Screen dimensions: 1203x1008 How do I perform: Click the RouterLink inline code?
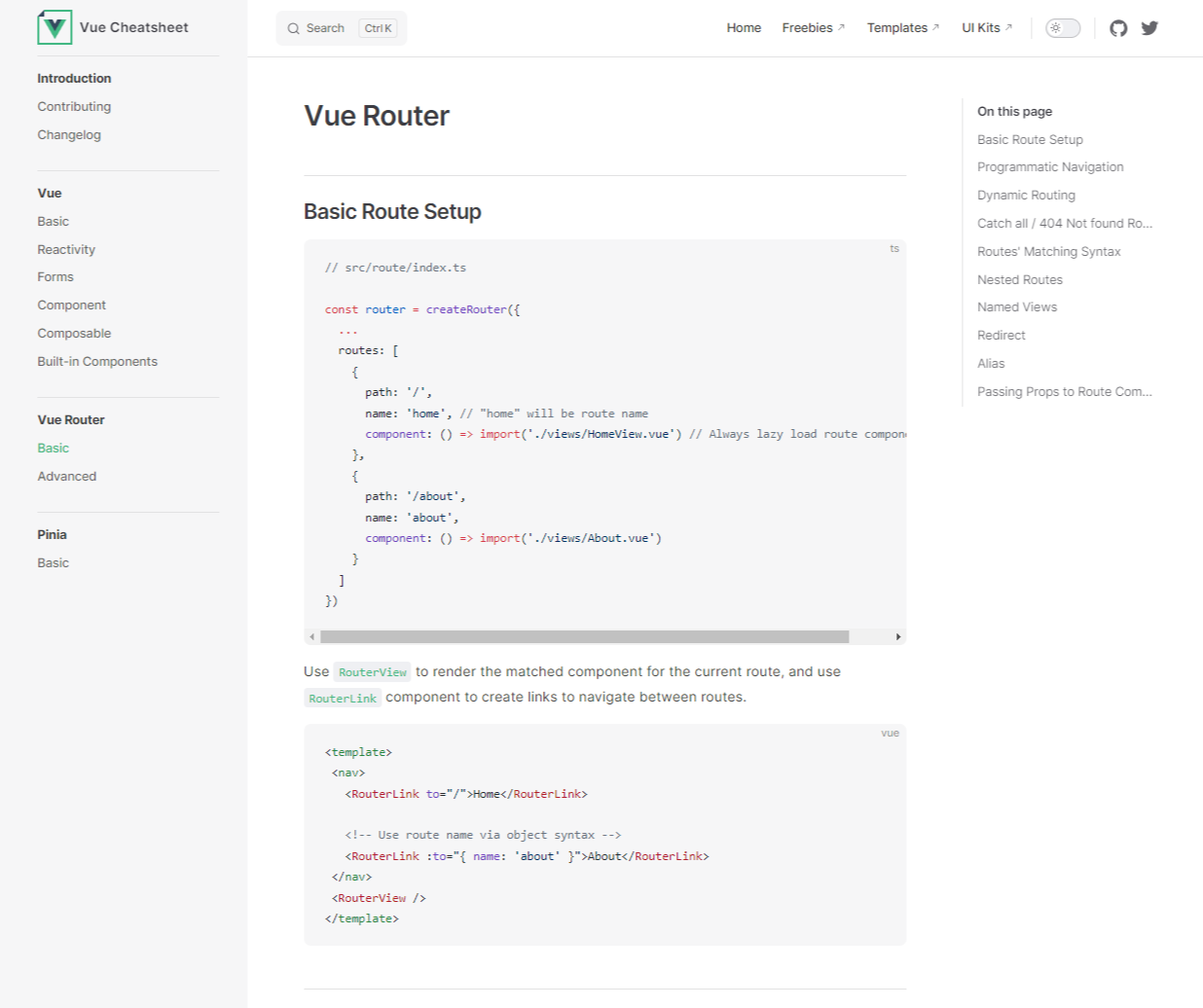(343, 698)
